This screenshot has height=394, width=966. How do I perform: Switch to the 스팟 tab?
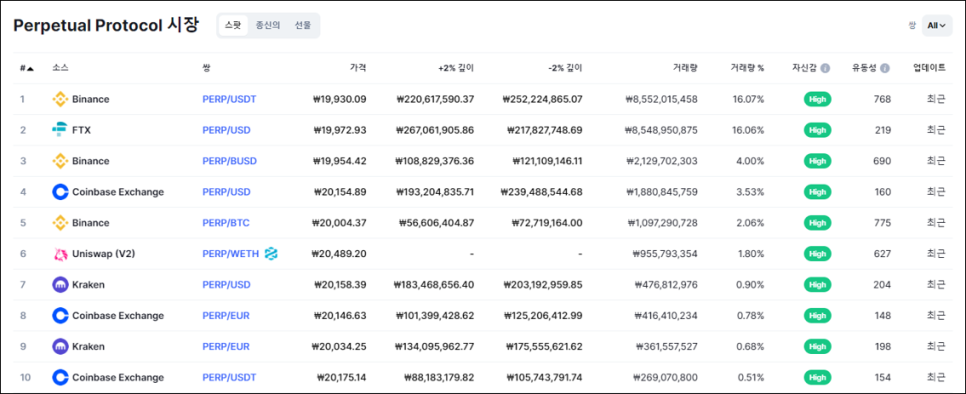(233, 25)
